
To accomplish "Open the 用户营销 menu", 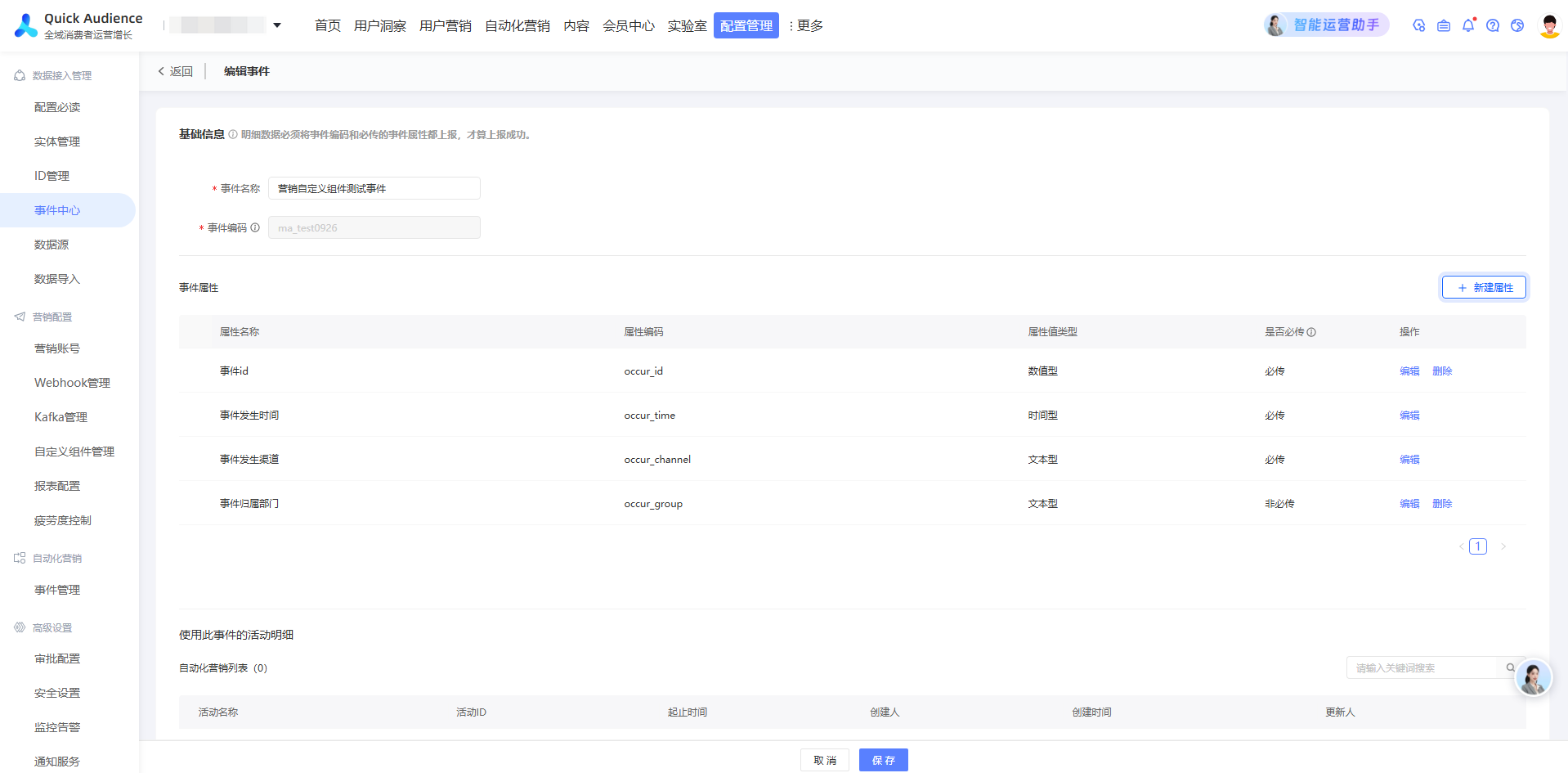I will [x=446, y=25].
